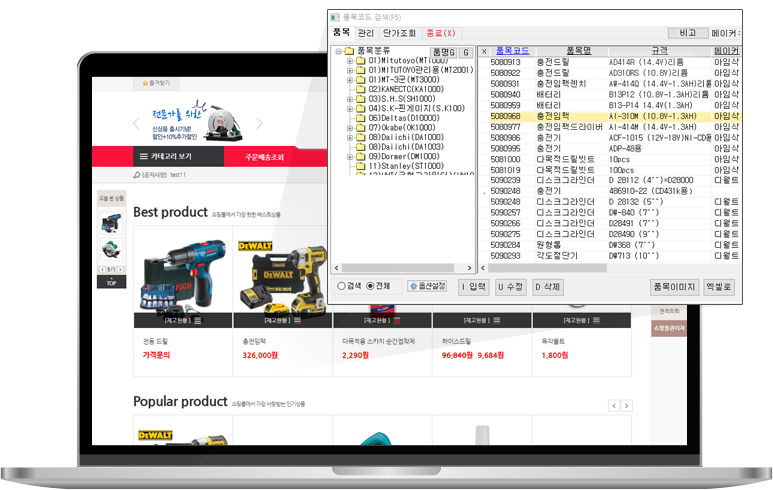The height and width of the screenshot is (490, 773).
Task: Click the 엑셀로 export button
Action: tap(718, 287)
